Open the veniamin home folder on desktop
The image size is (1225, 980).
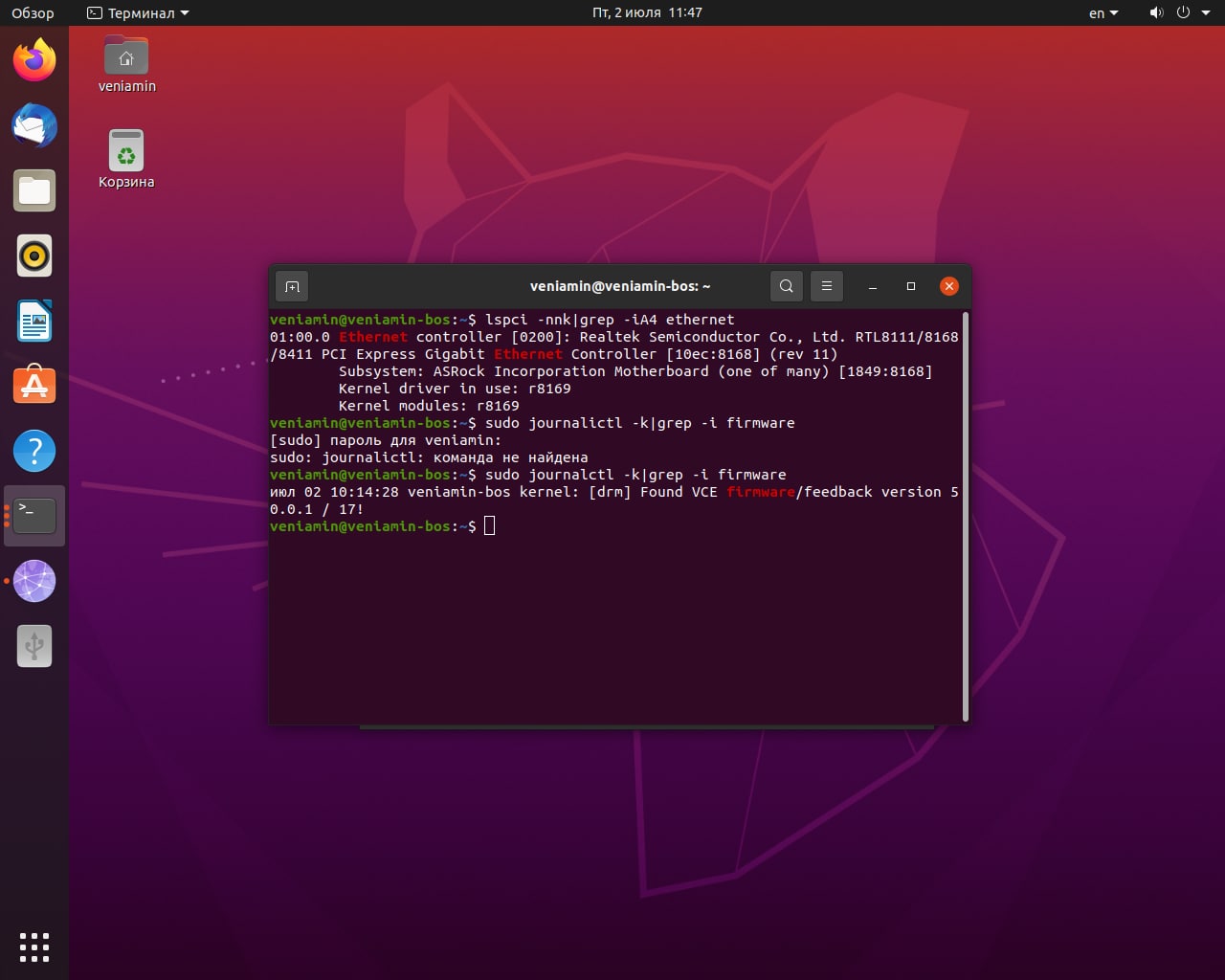[x=126, y=64]
